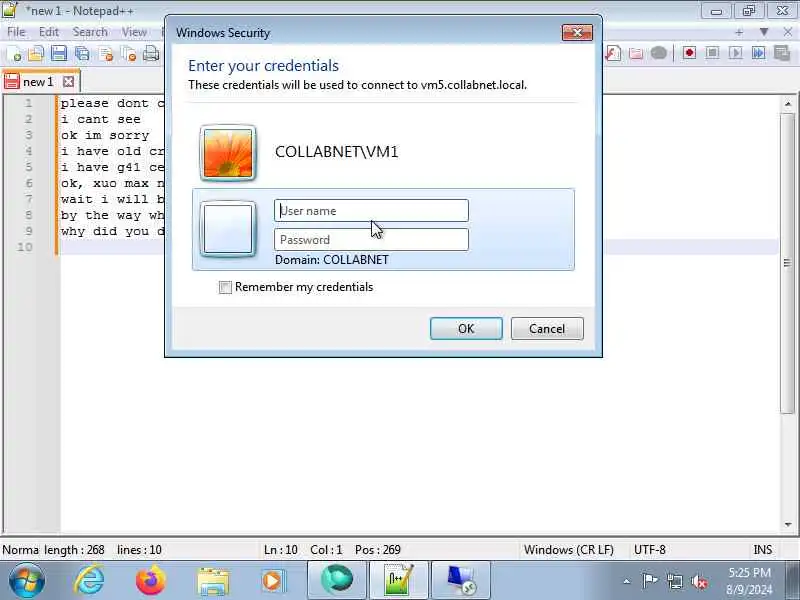Close Windows Security dialog with red X

pyautogui.click(x=577, y=33)
